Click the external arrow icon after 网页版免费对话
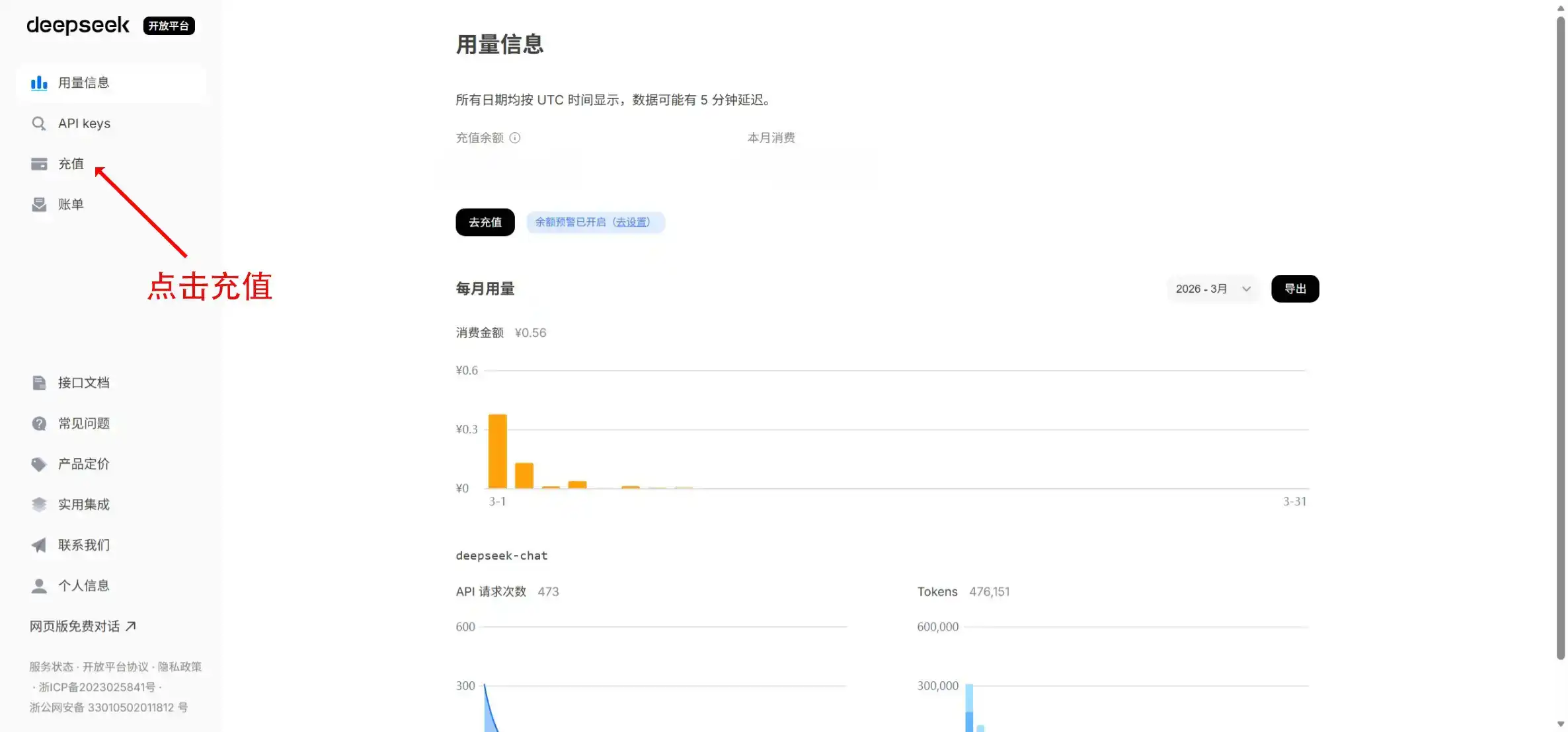Image resolution: width=1568 pixels, height=732 pixels. [x=131, y=626]
